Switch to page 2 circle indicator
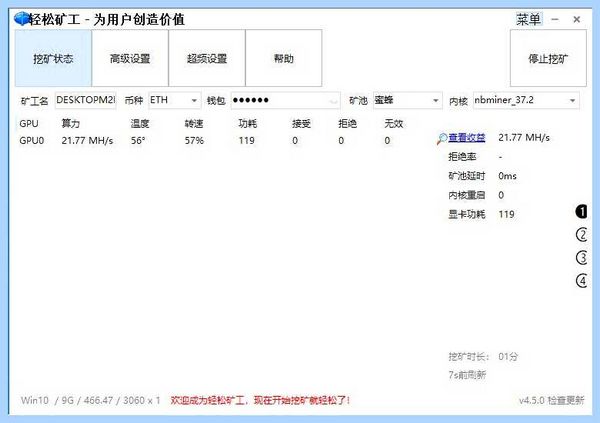 point(581,235)
